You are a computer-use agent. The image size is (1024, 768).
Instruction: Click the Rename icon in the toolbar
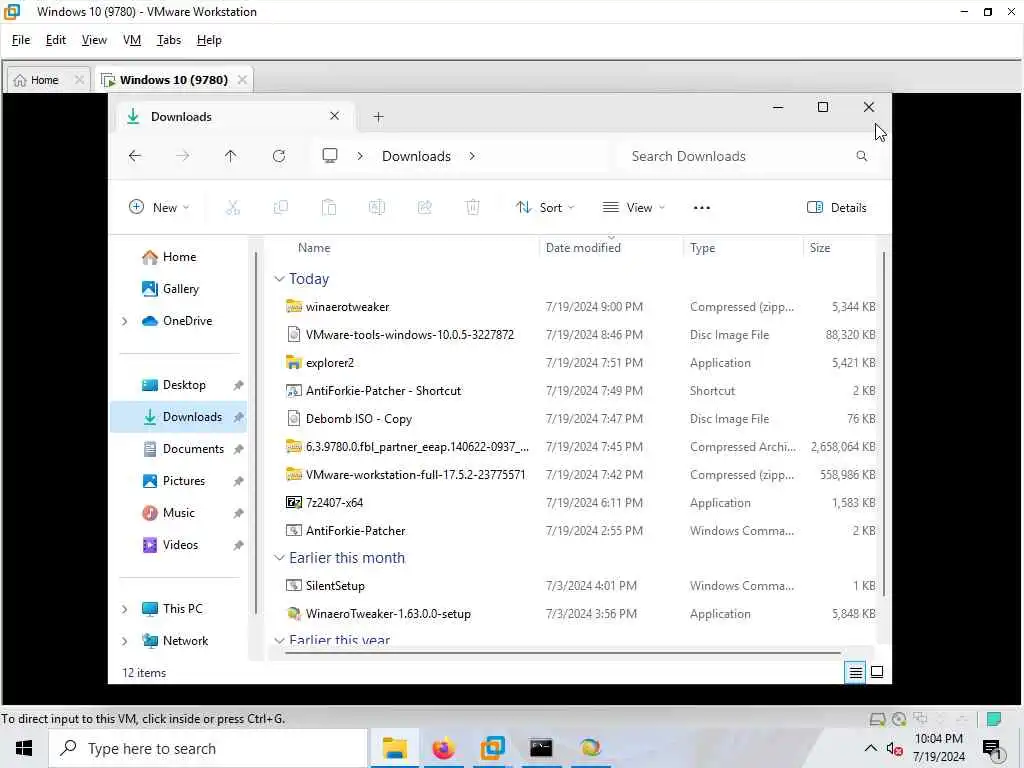point(377,208)
